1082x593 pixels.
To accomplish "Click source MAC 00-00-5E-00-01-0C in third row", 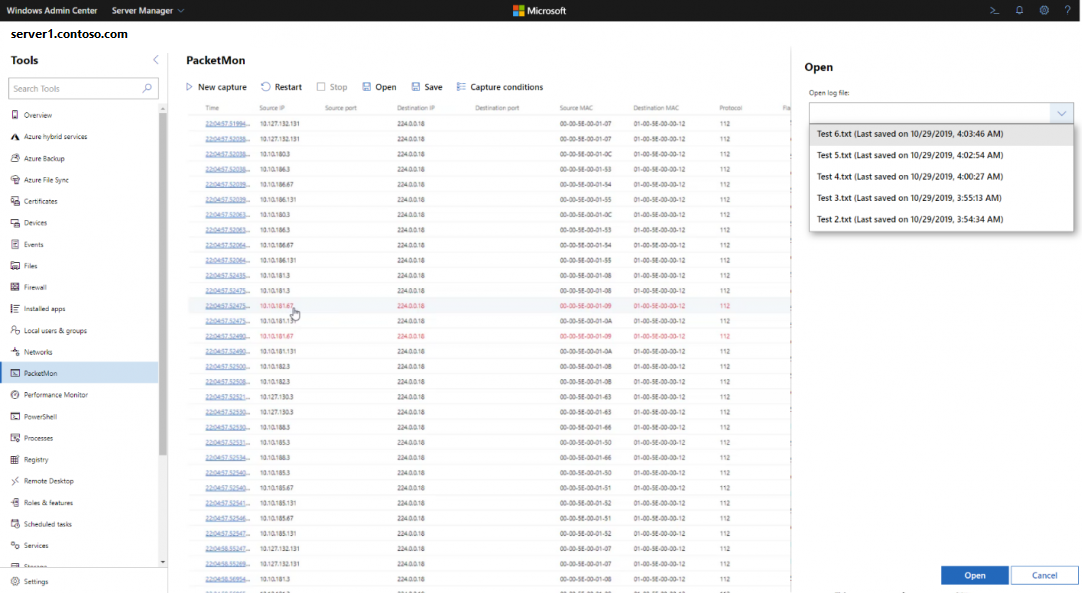I will coord(585,154).
